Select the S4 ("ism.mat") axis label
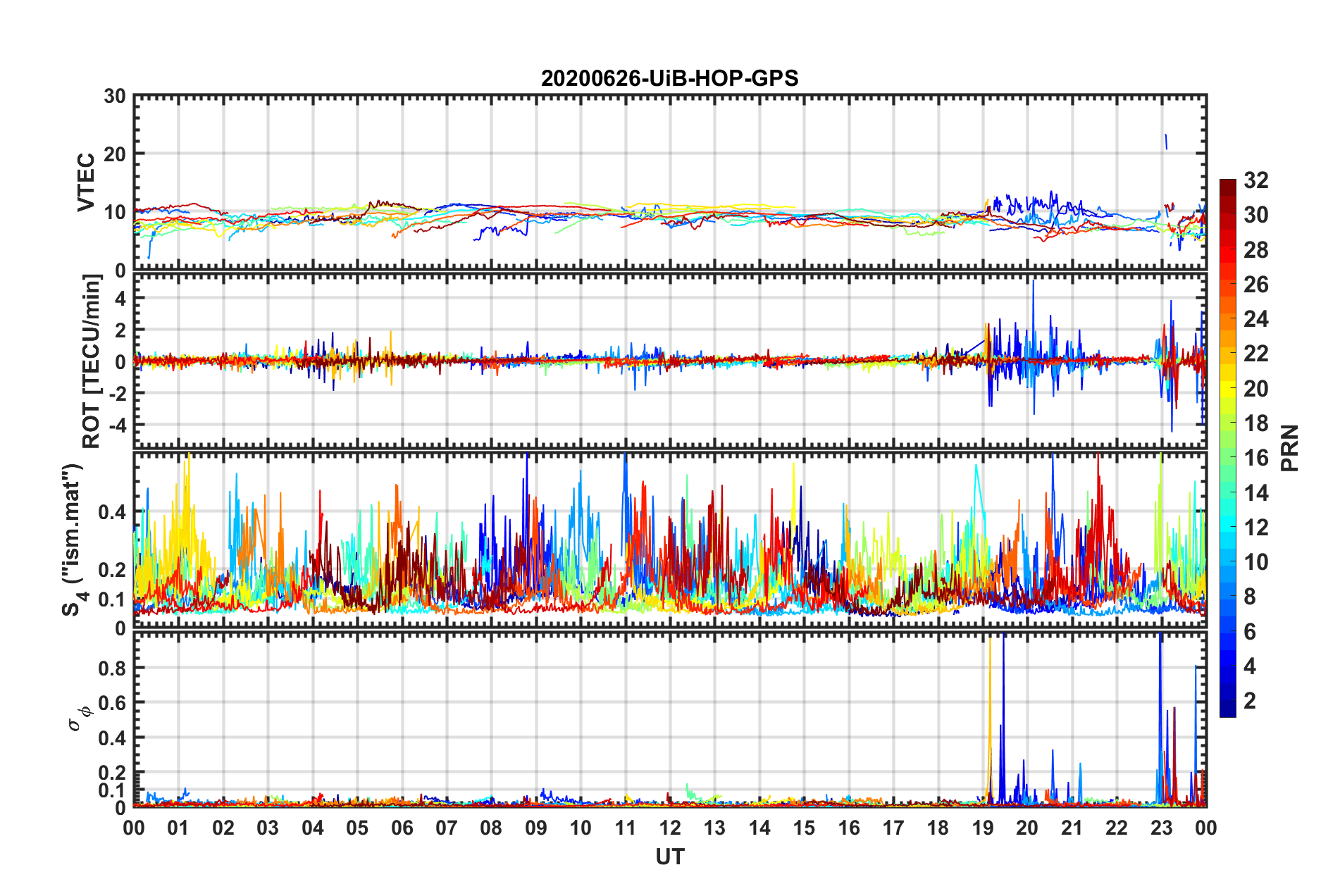 pyautogui.click(x=72, y=540)
